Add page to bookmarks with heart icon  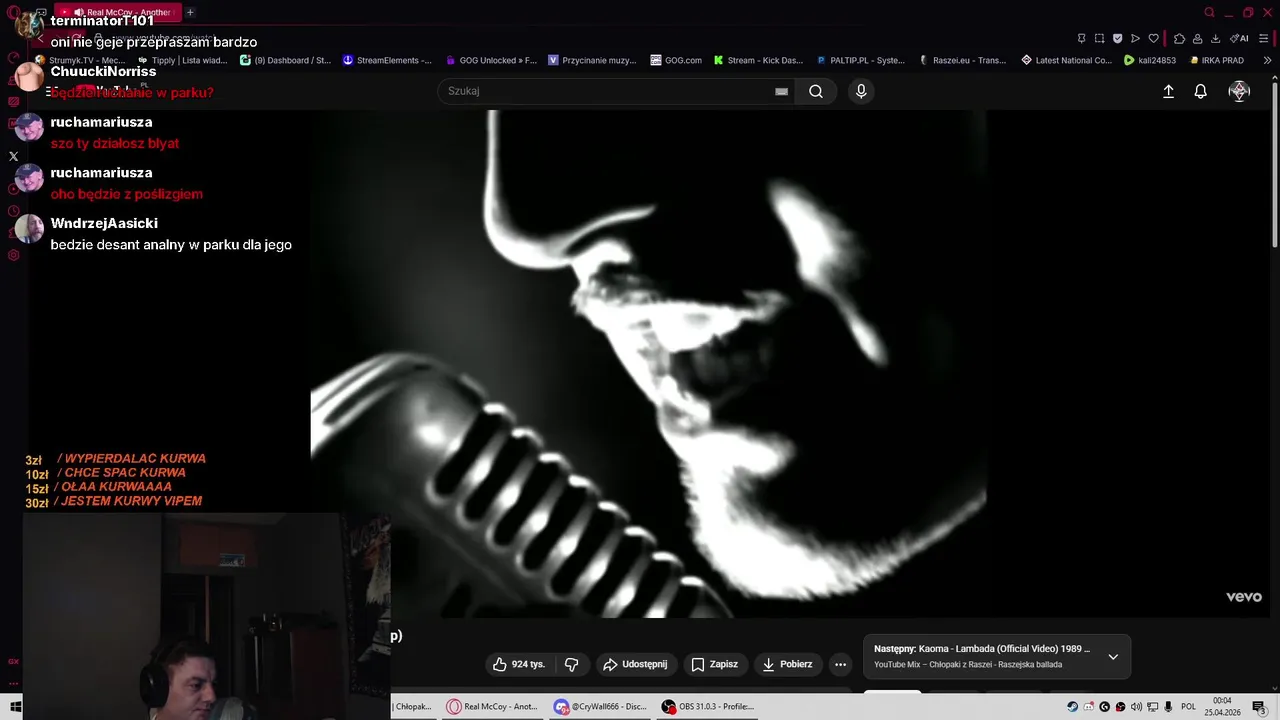(x=1153, y=39)
